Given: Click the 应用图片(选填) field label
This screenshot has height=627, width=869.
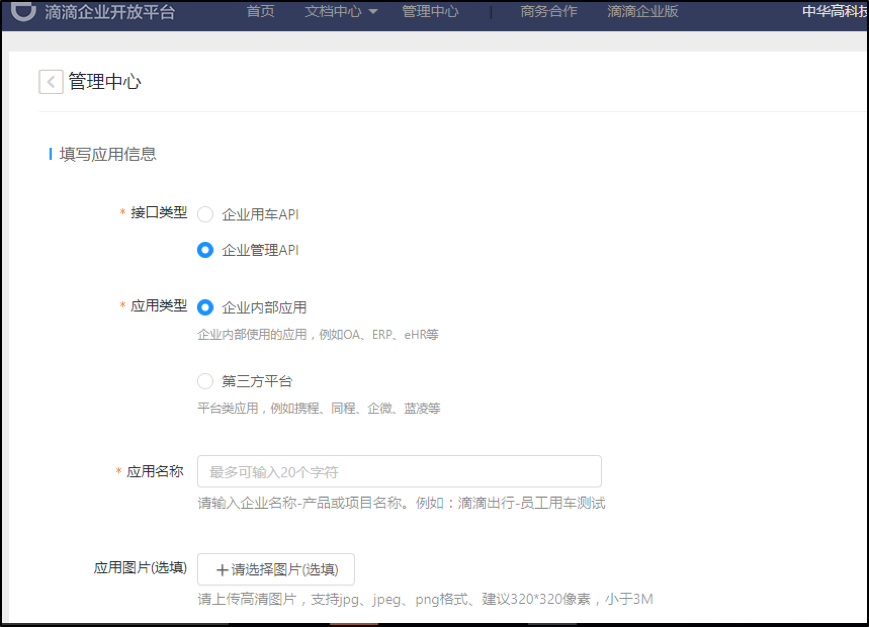Looking at the screenshot, I should click(140, 568).
